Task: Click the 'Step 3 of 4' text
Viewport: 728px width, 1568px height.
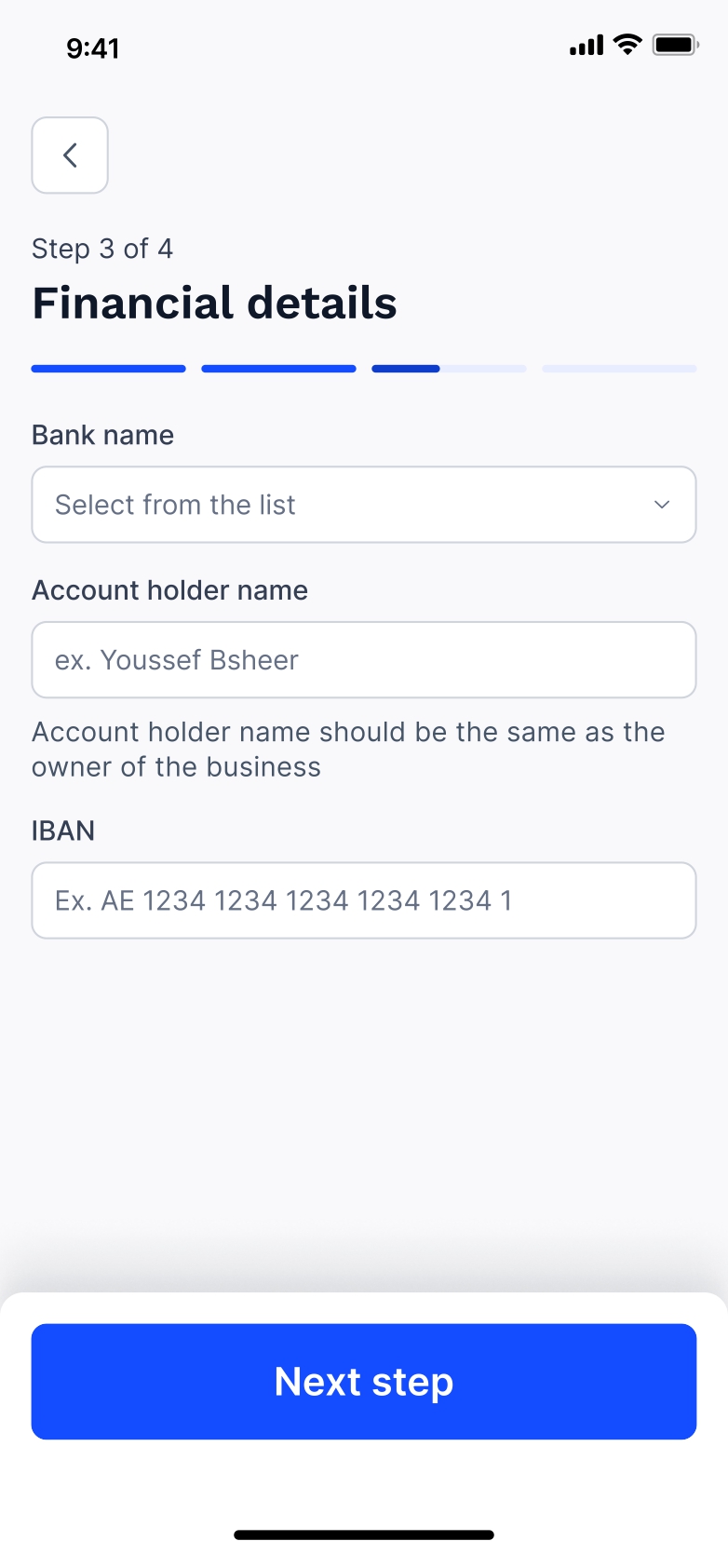Action: click(x=102, y=249)
